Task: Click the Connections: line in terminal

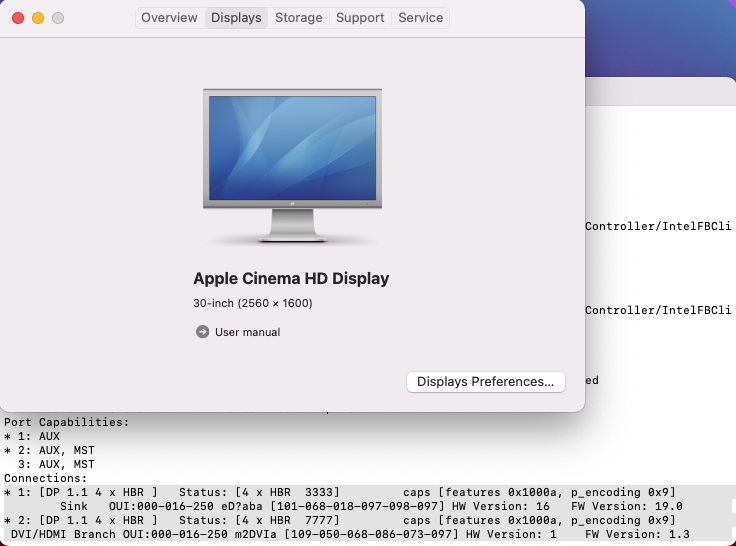Action: pos(46,478)
